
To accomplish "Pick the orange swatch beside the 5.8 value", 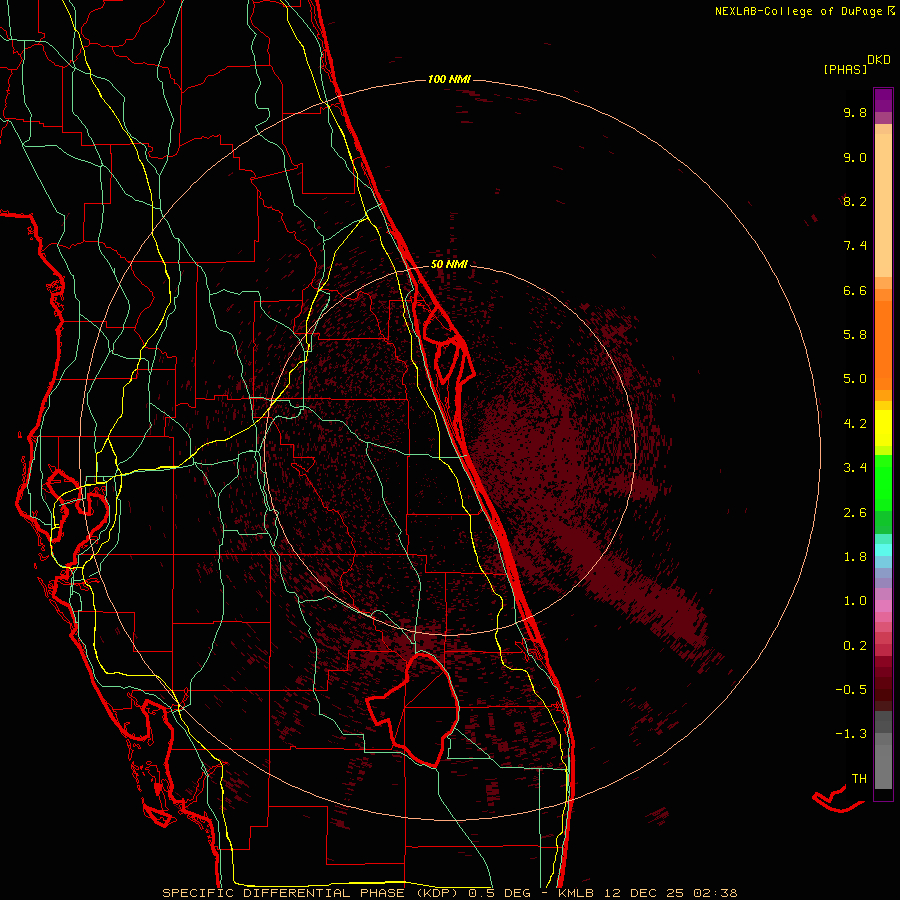I will click(883, 335).
